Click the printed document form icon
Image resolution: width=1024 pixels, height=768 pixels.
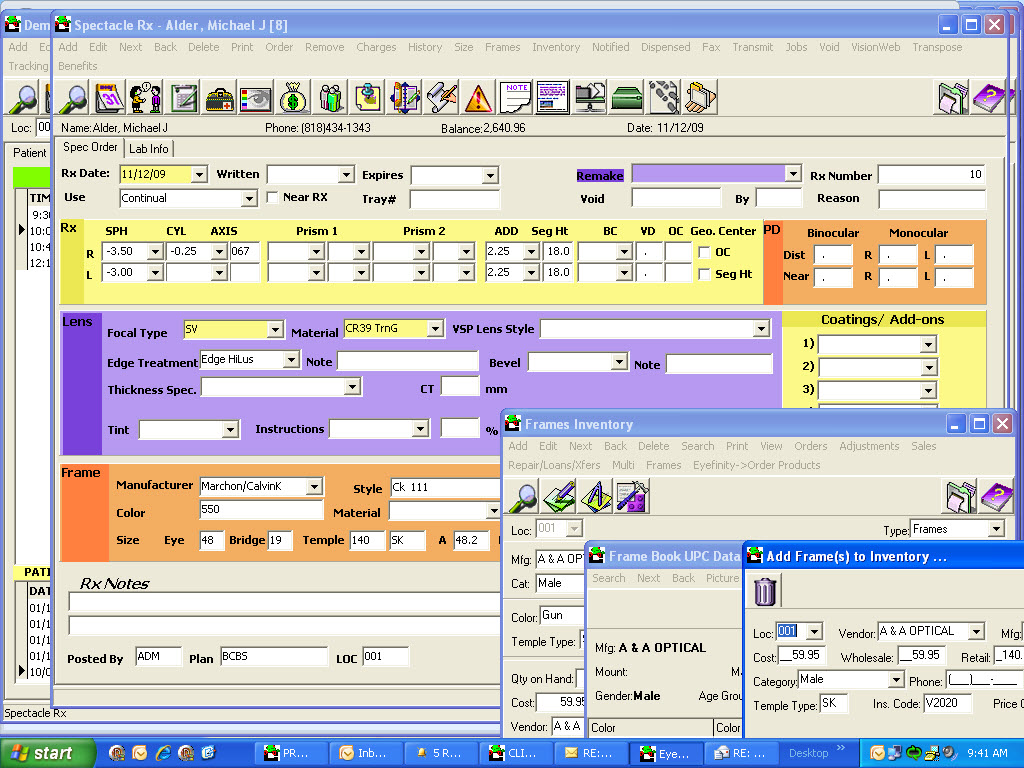(552, 98)
